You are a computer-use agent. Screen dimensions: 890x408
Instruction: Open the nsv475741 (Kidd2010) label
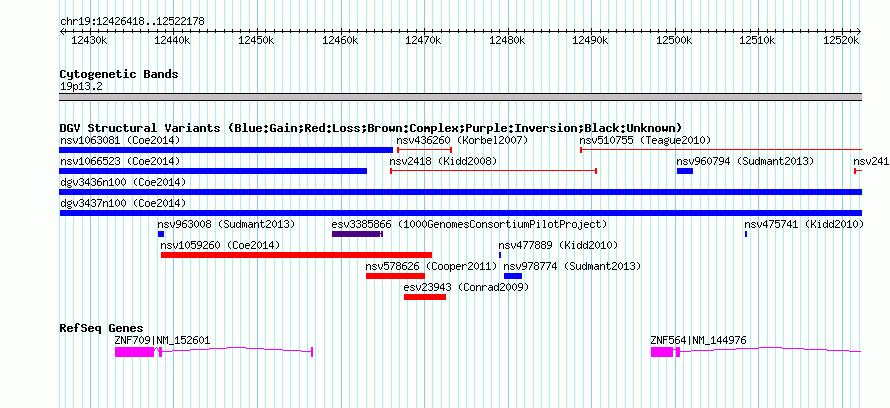[x=804, y=224]
